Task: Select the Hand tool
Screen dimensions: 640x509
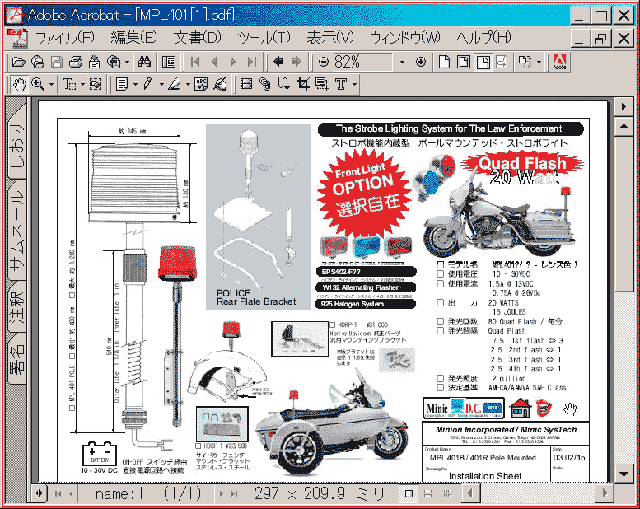Action: [19, 84]
